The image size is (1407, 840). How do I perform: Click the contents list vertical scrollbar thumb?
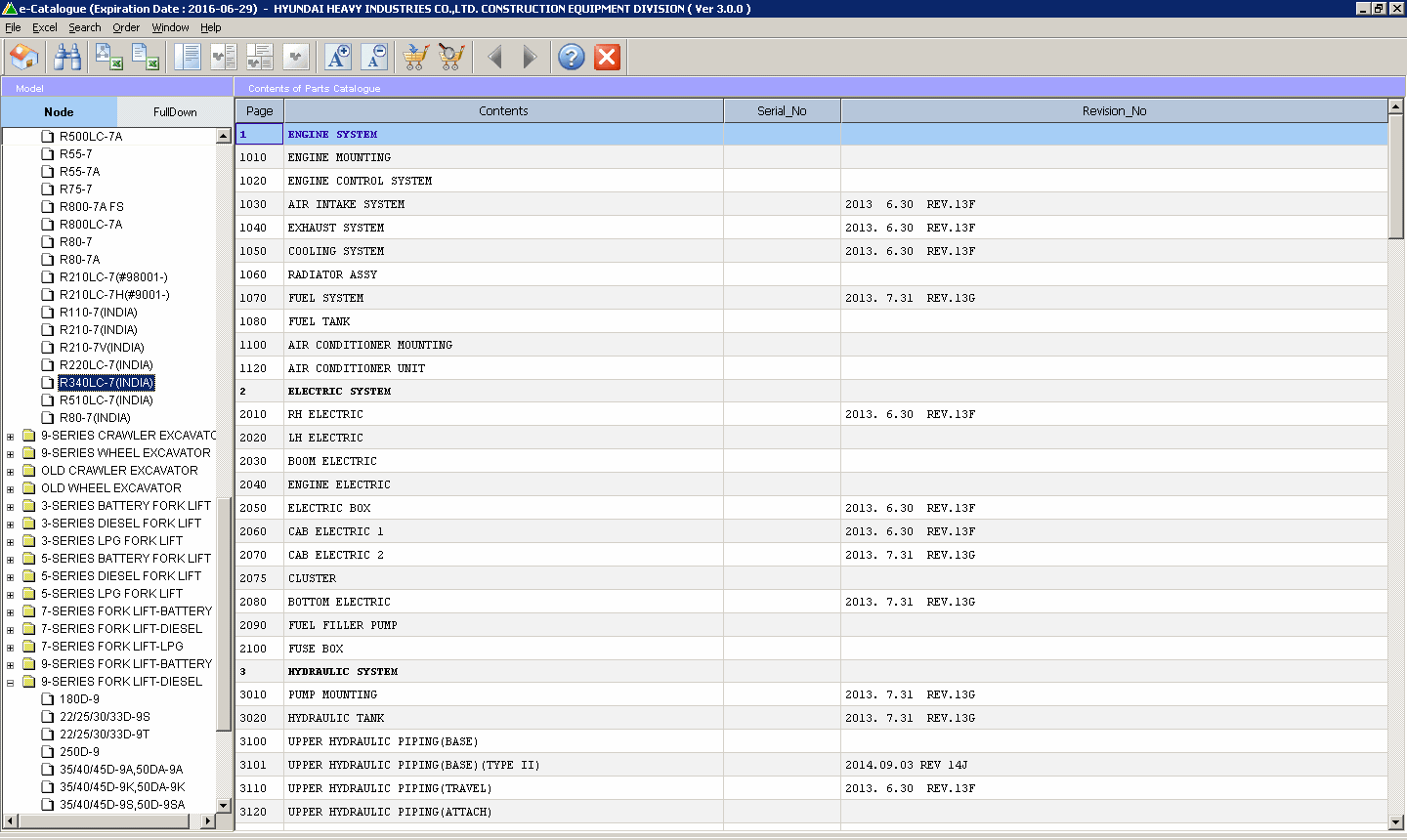point(1396,177)
